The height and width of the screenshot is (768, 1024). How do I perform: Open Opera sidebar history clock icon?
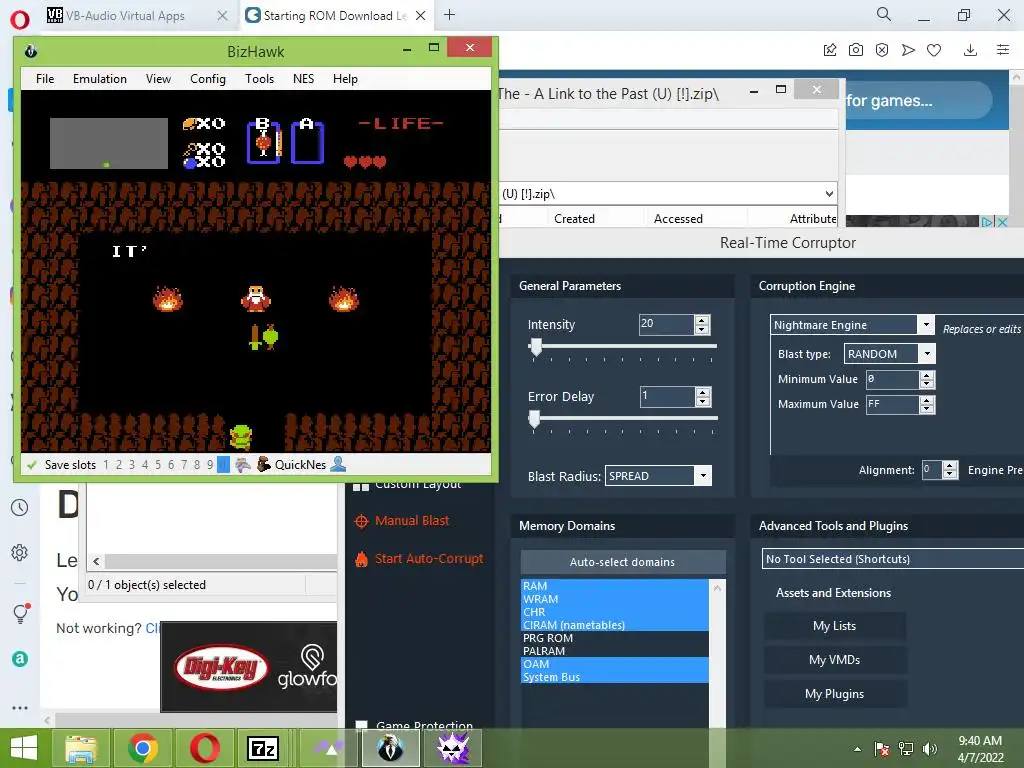coord(20,508)
